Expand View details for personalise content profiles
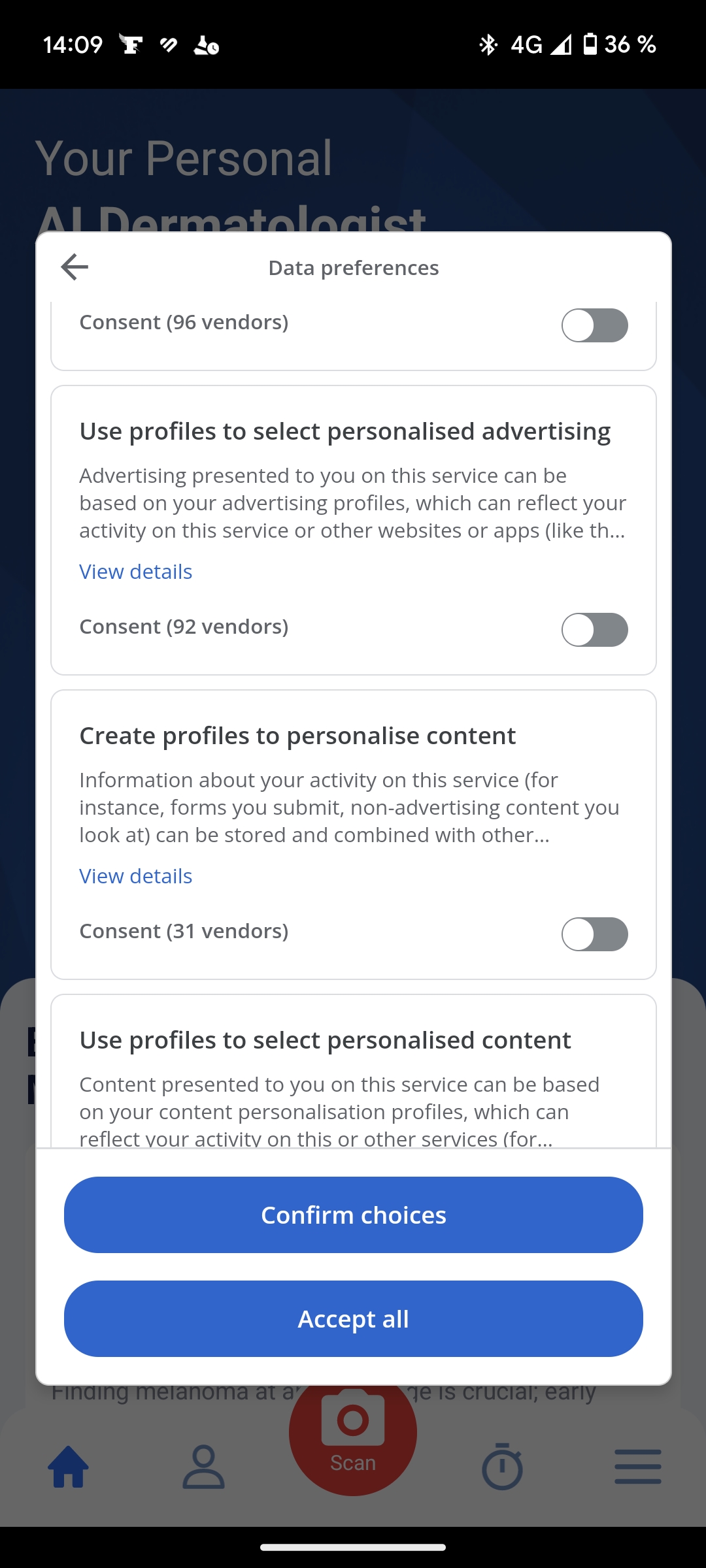This screenshot has width=706, height=1568. (136, 876)
